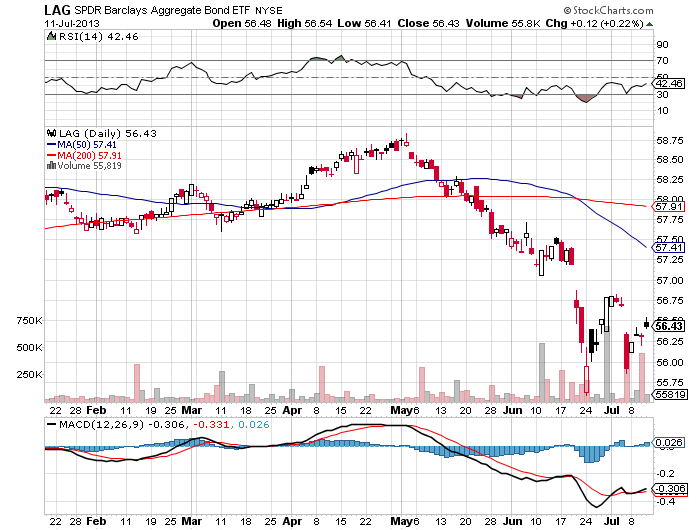Image resolution: width=700 pixels, height=530 pixels.
Task: Click the Jun label on bottom MACD date axis
Action: tap(513, 521)
